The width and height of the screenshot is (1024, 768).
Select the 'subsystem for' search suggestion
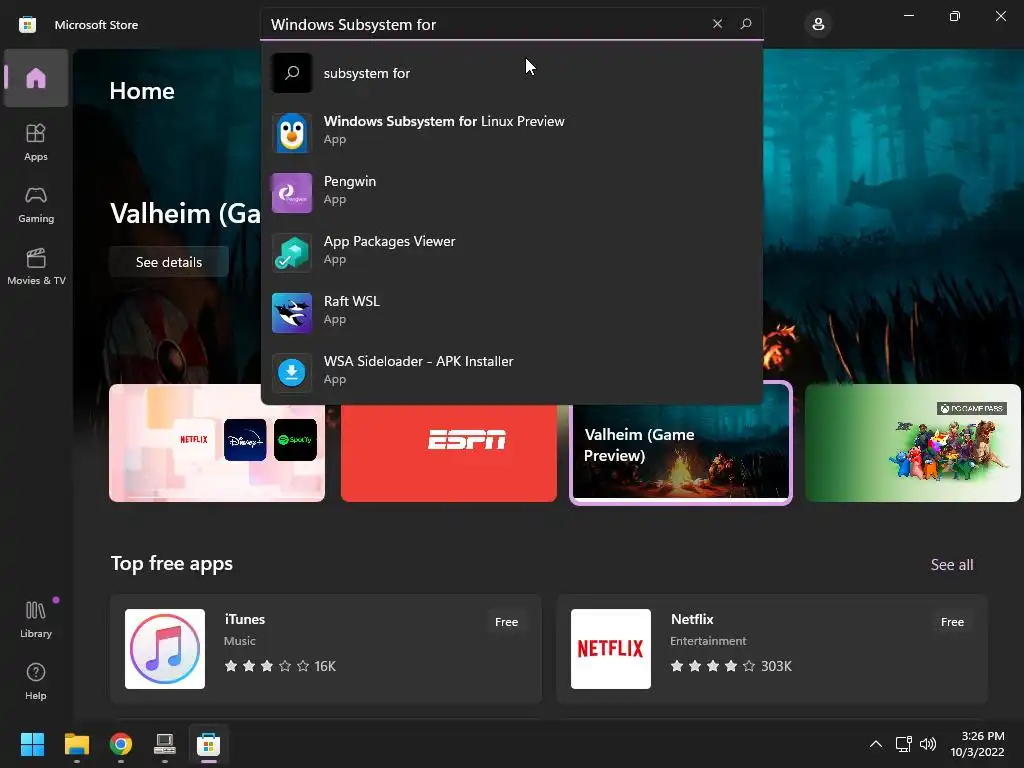click(x=511, y=73)
